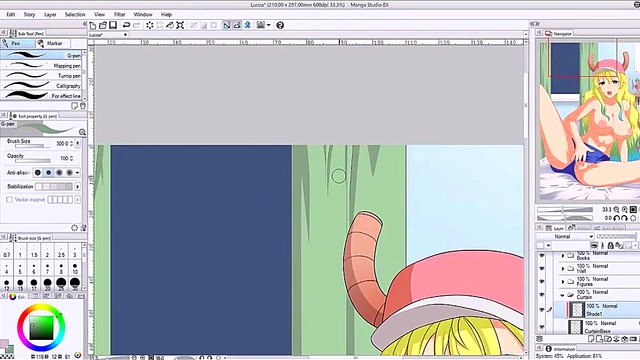The width and height of the screenshot is (640, 360).
Task: Select the G-pen sub tool
Action: [x=41, y=55]
